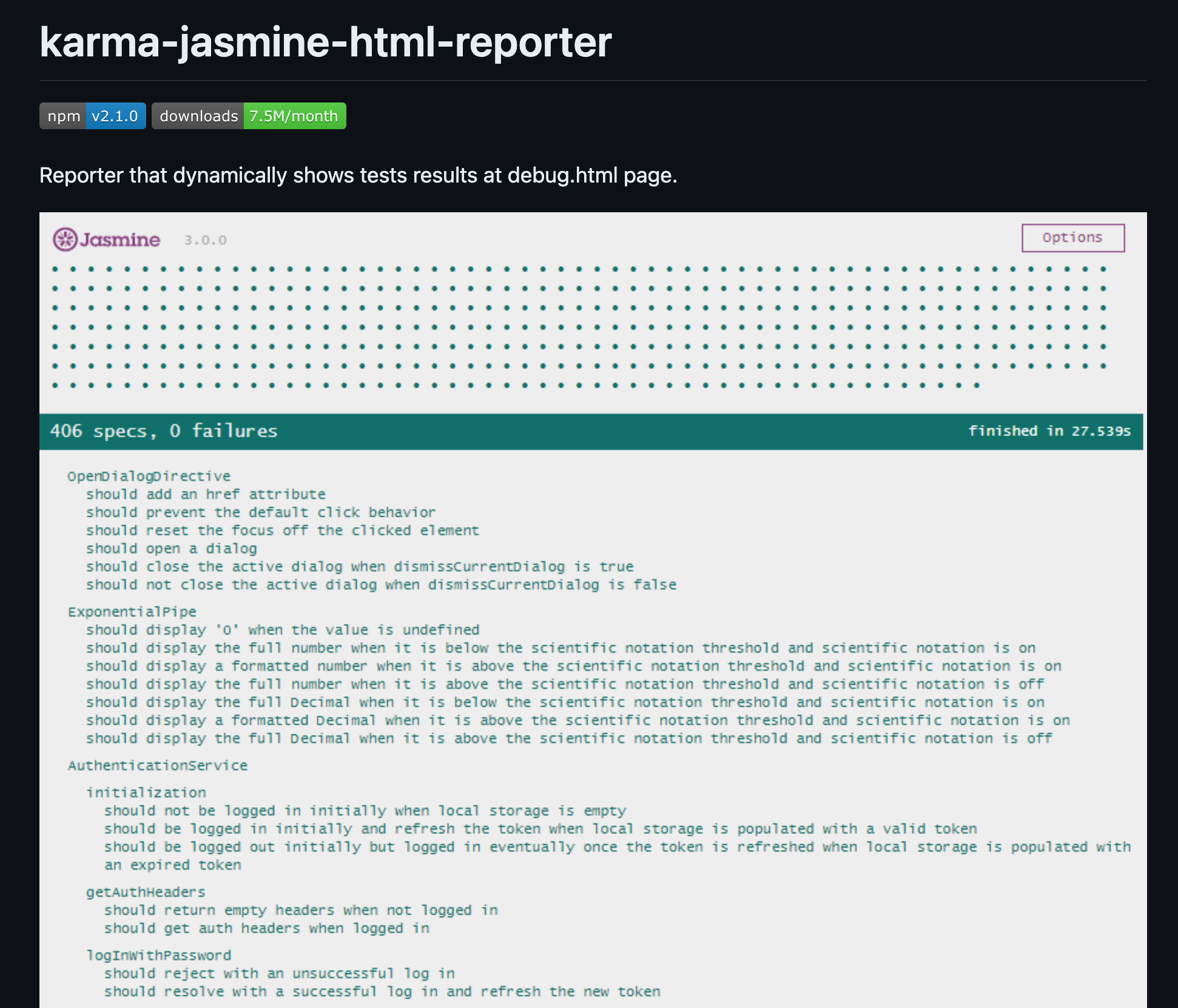Image resolution: width=1178 pixels, height=1008 pixels.
Task: Click a dot in the last dot row
Action: click(x=55, y=386)
